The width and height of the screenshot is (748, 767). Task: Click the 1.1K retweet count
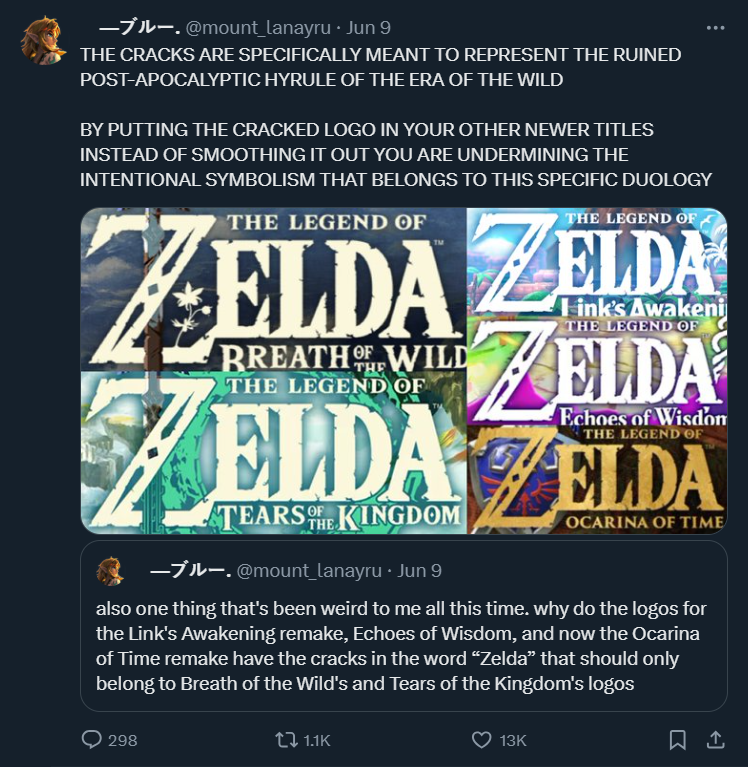(x=317, y=741)
